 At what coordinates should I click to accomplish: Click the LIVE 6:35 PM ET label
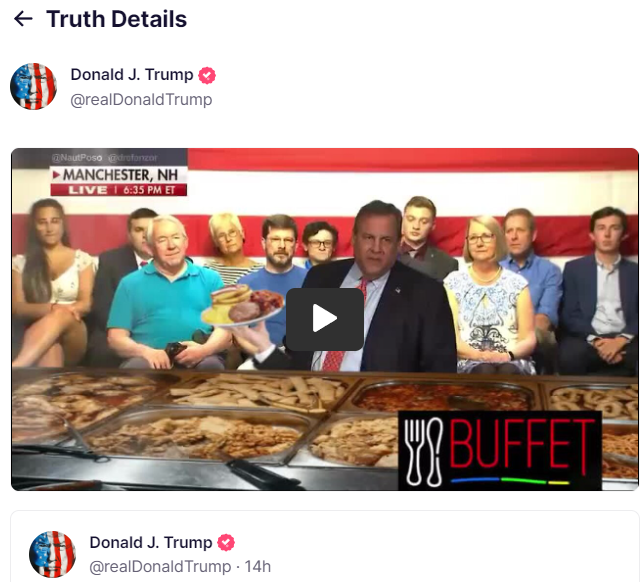point(119,190)
